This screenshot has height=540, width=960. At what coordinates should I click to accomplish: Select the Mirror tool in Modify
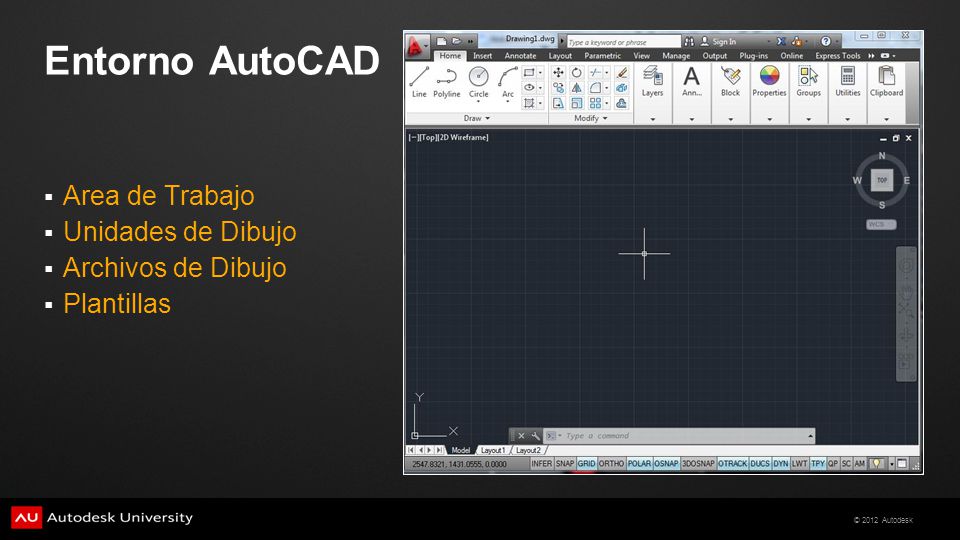click(576, 88)
